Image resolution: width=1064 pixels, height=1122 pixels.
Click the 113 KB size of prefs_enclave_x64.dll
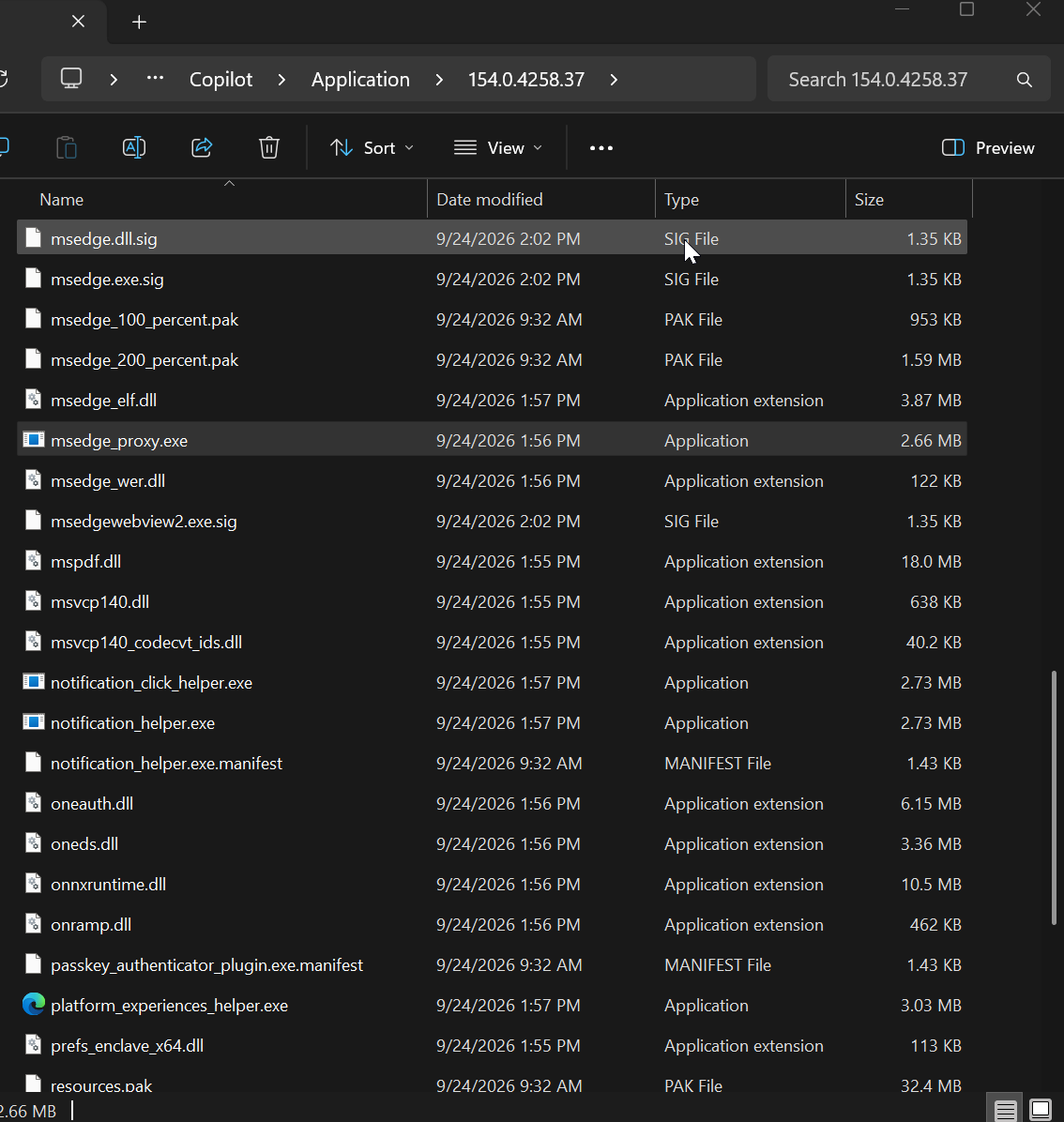tap(935, 1045)
